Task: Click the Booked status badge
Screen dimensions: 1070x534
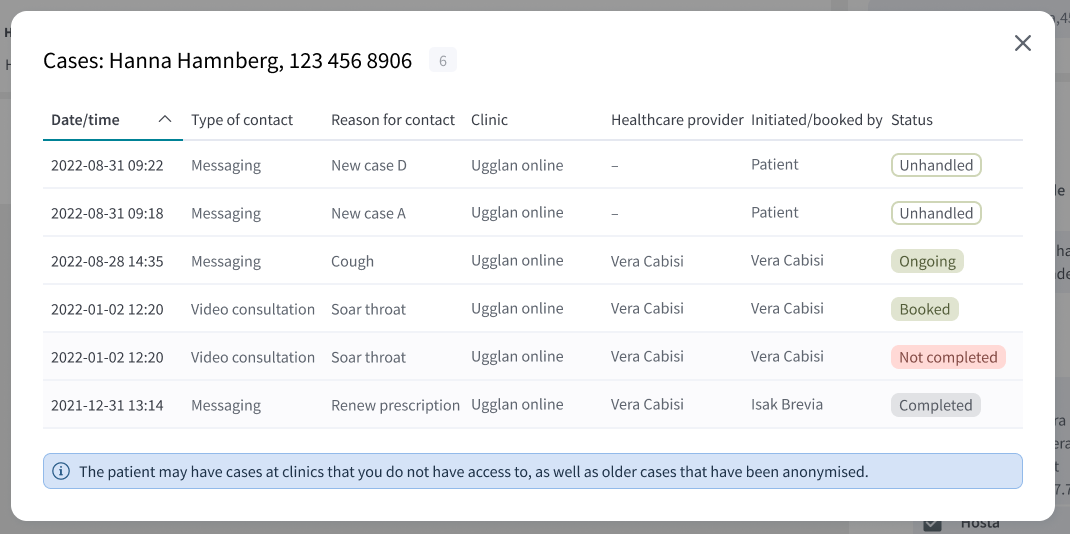Action: point(925,309)
